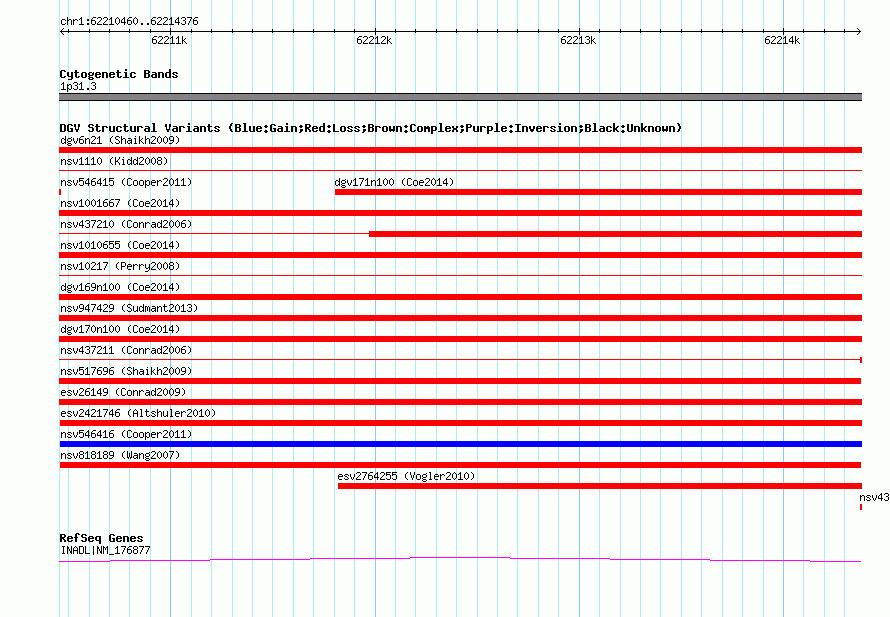
Task: Click the Cytogenetic Bands track title
Action: coord(119,74)
